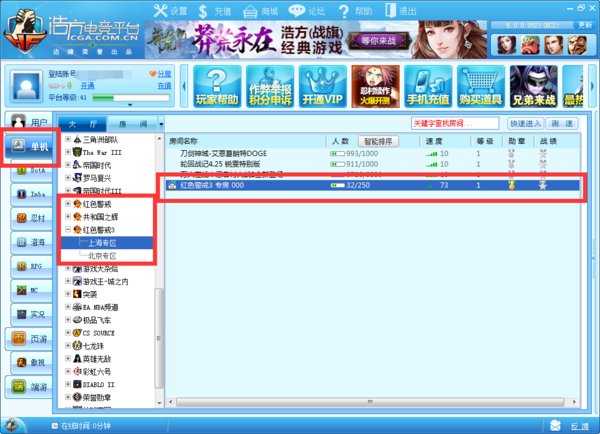The width and height of the screenshot is (600, 434).
Task: Show previous tiles with left arrow
Action: (184, 86)
